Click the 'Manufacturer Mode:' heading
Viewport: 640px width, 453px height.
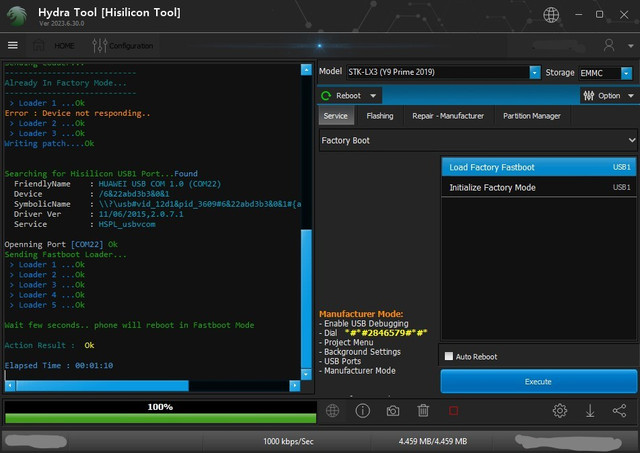coord(361,314)
